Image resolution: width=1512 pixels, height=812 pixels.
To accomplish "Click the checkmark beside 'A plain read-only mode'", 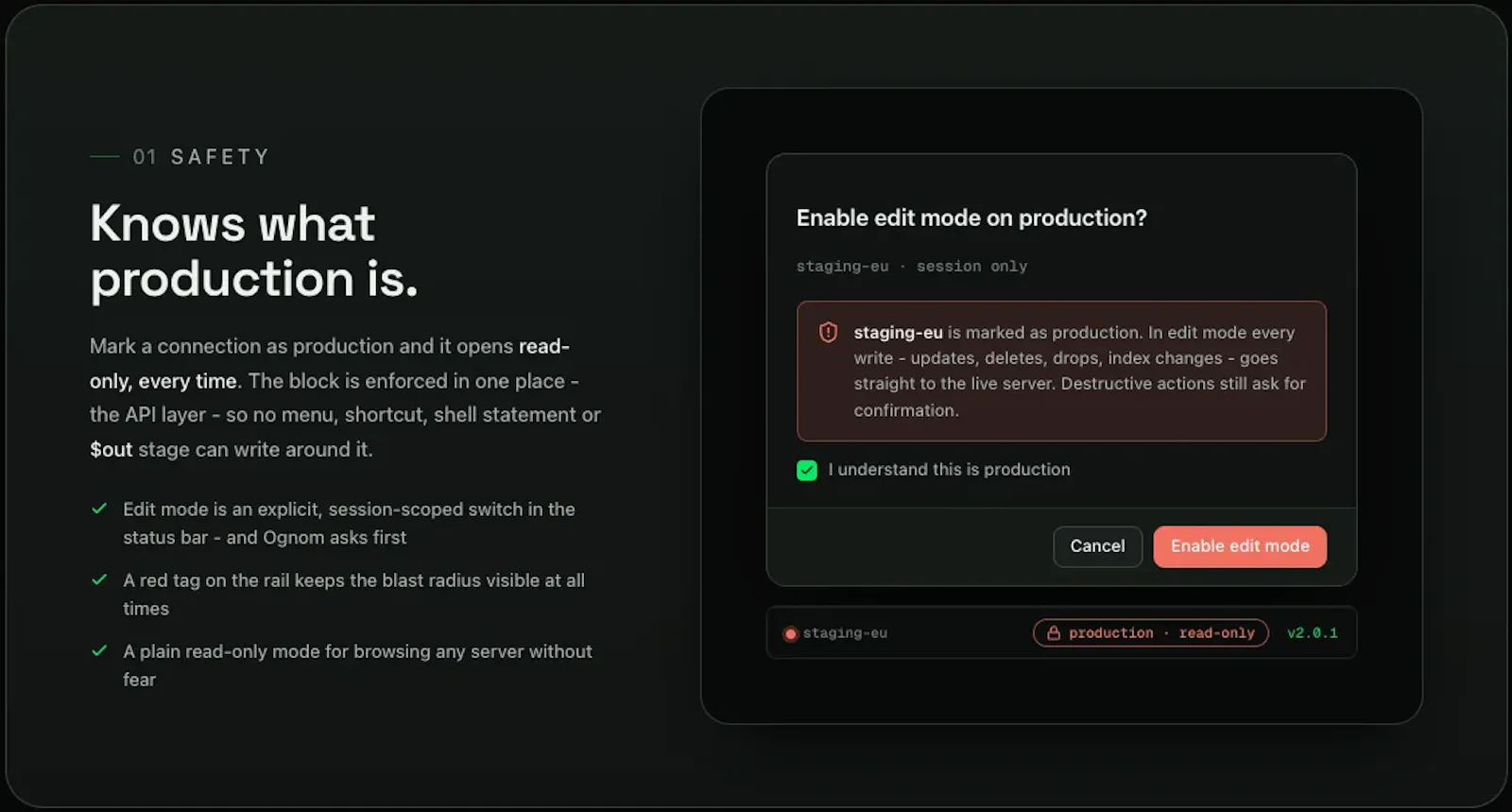I will (99, 650).
